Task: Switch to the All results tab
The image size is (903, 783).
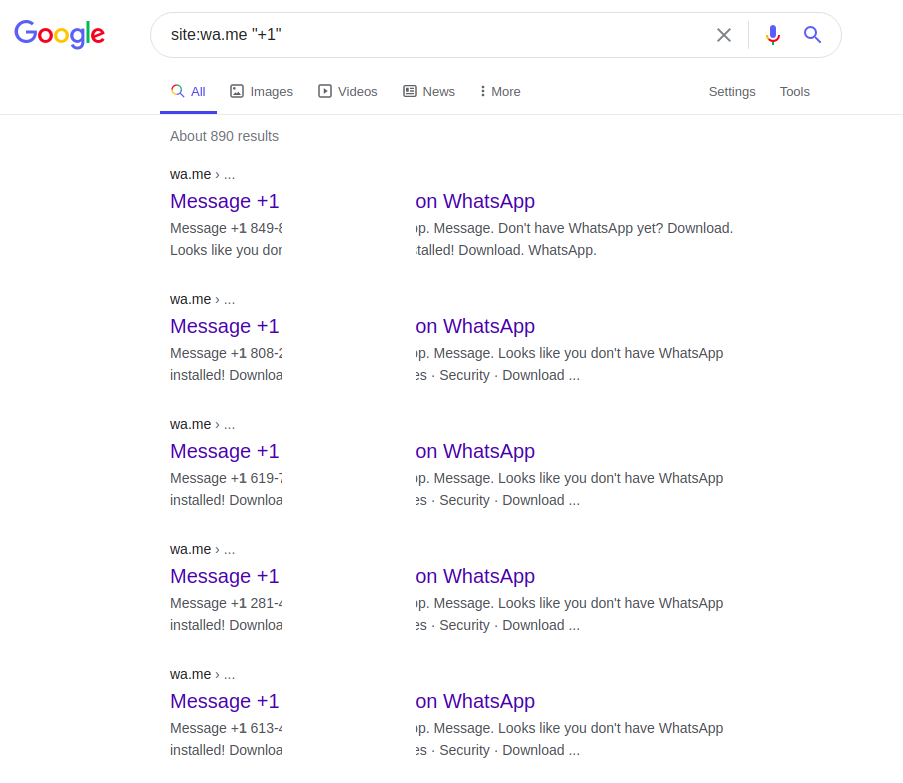Action: click(198, 91)
